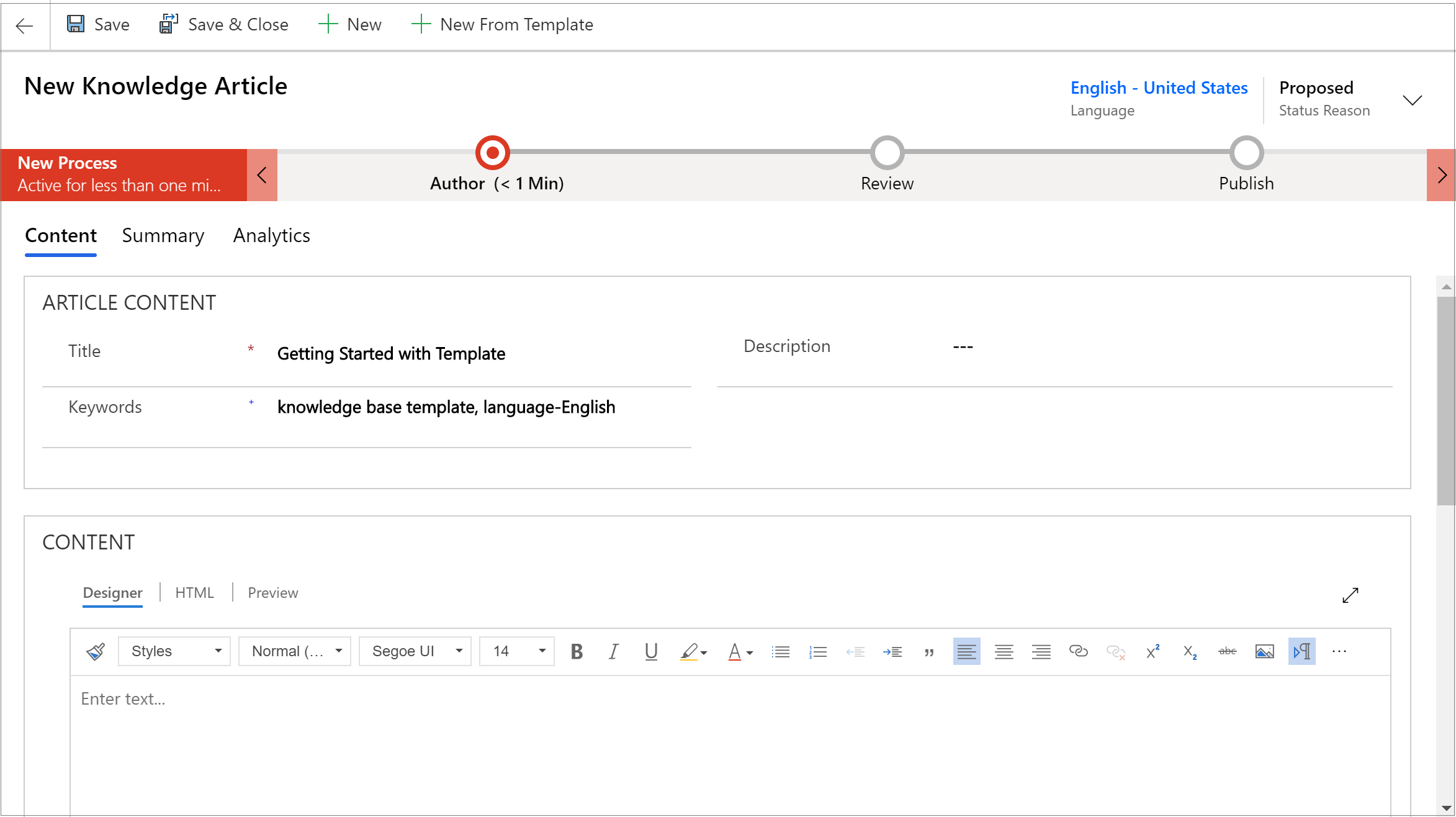Switch to the HTML editor tab
This screenshot has height=817, width=1456.
[194, 593]
